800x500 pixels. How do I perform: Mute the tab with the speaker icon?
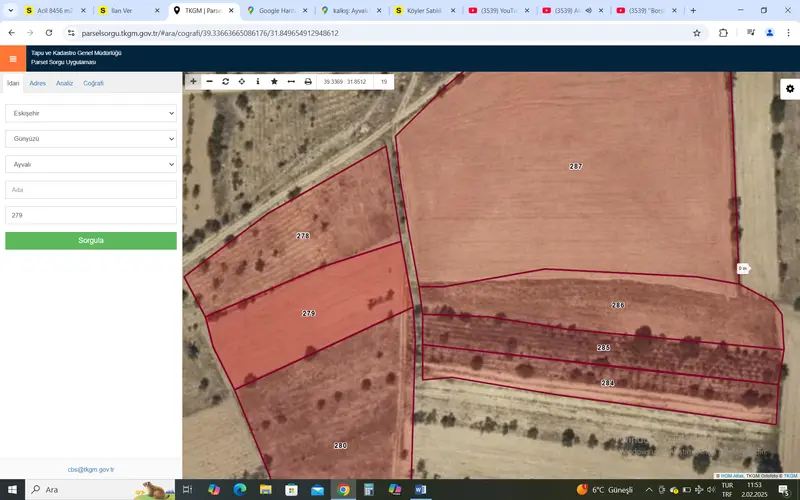[x=588, y=10]
